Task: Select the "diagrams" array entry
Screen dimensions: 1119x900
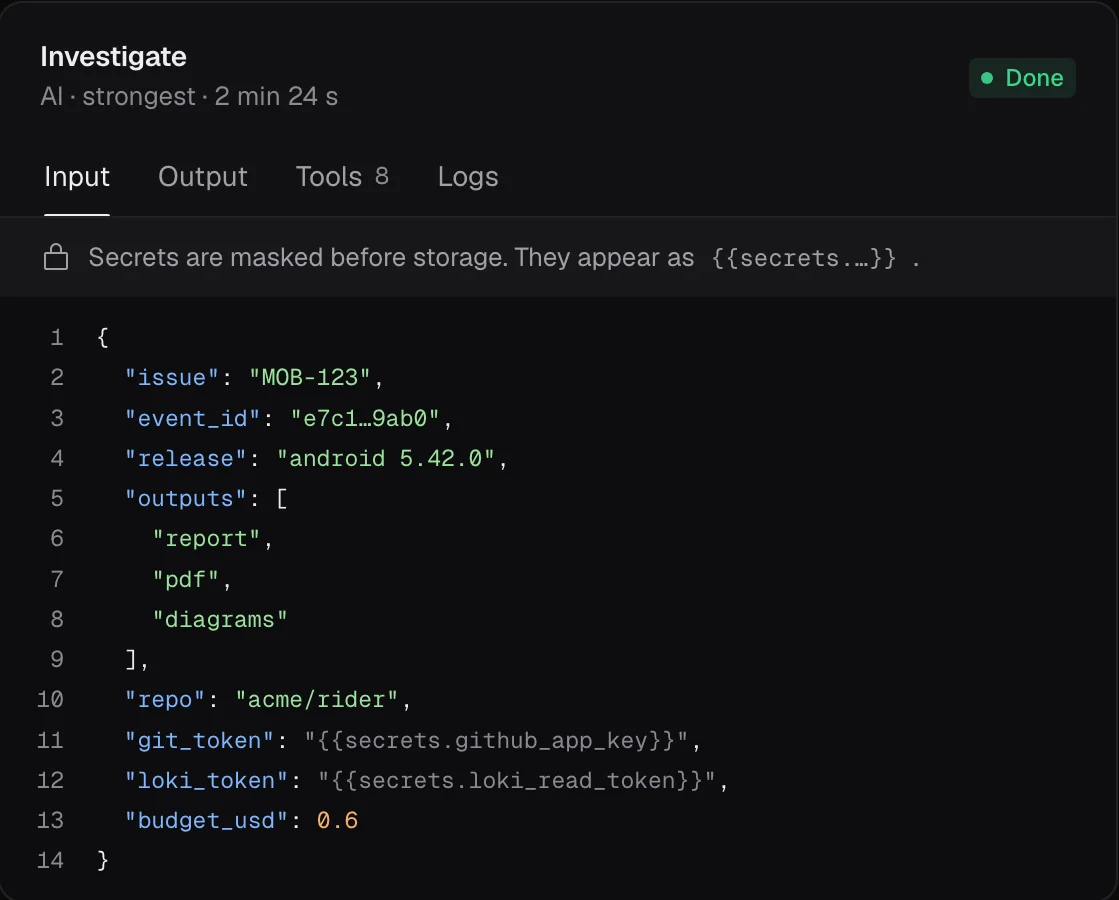Action: point(220,619)
